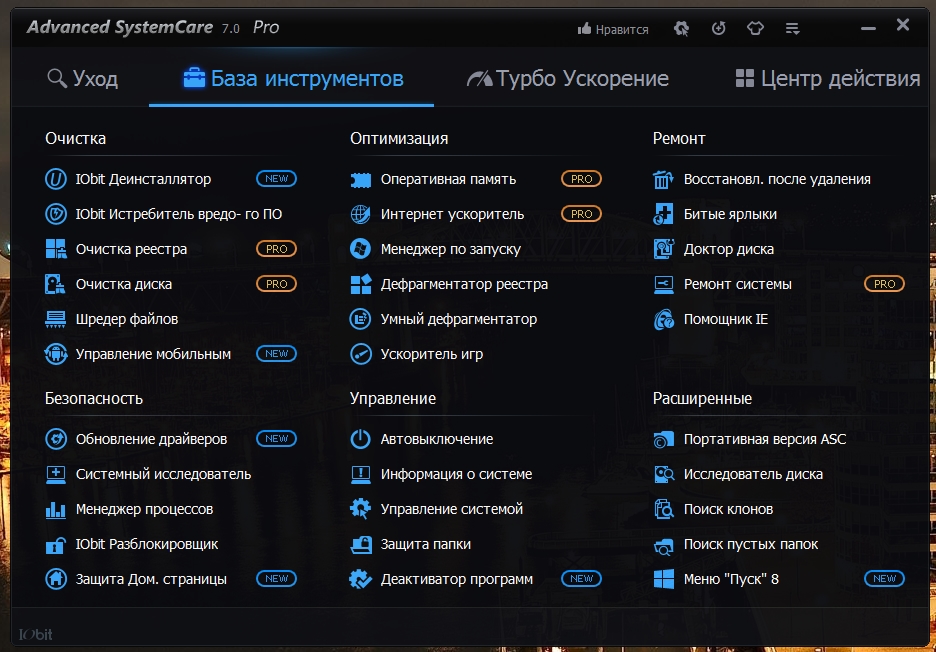Open the Турбо Ускорение tab
This screenshot has width=936, height=652.
click(x=568, y=79)
